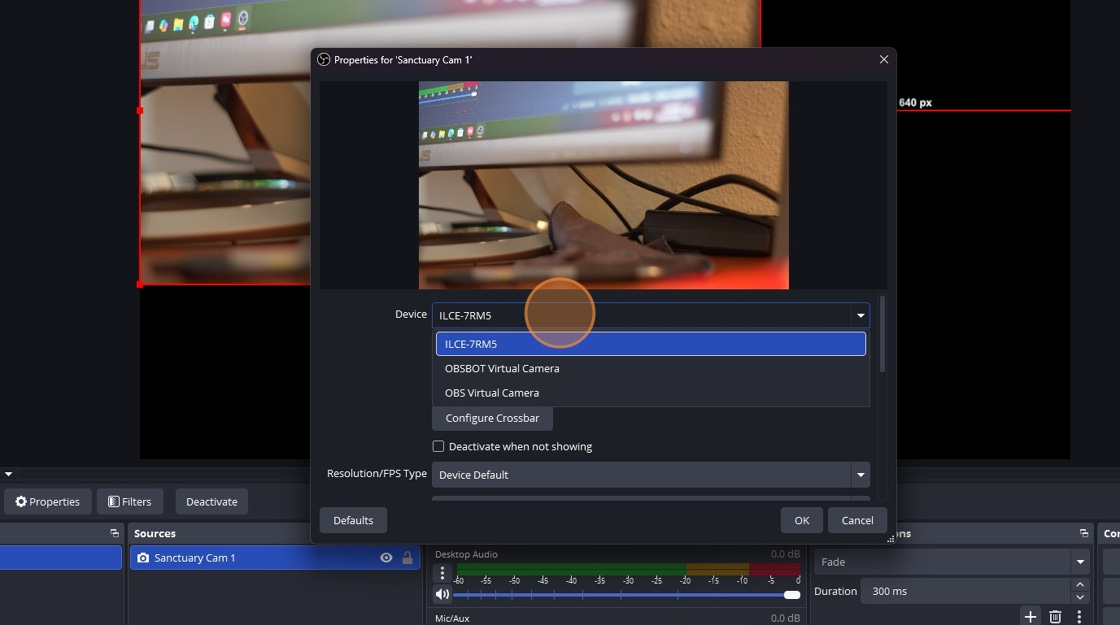Click the selected scene row in Scenes list
The height and width of the screenshot is (625, 1120).
click(61, 558)
